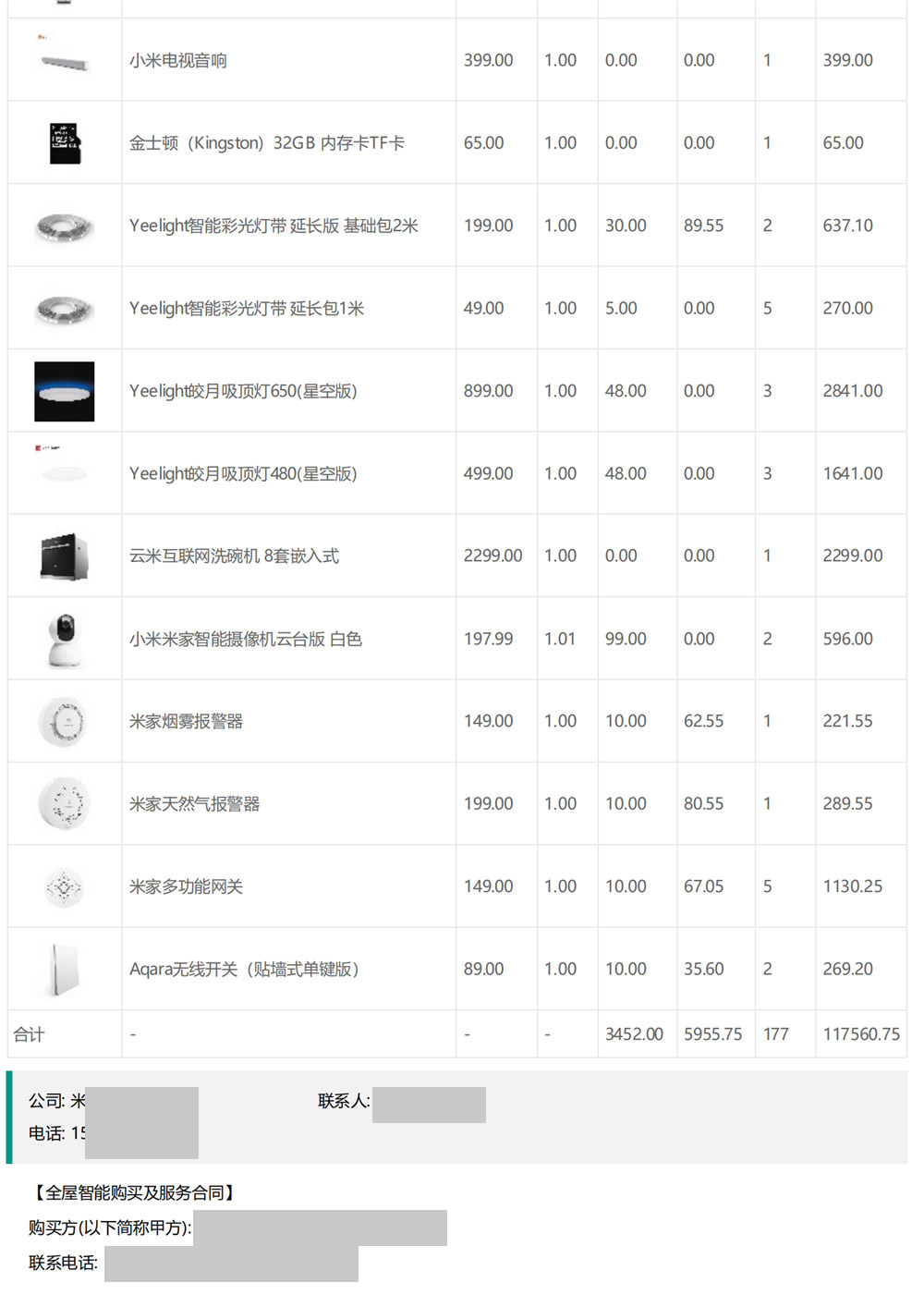Screen dimensions: 924x1307
Task: Click the 购买方(以下简称甲方) label
Action: point(110,1228)
